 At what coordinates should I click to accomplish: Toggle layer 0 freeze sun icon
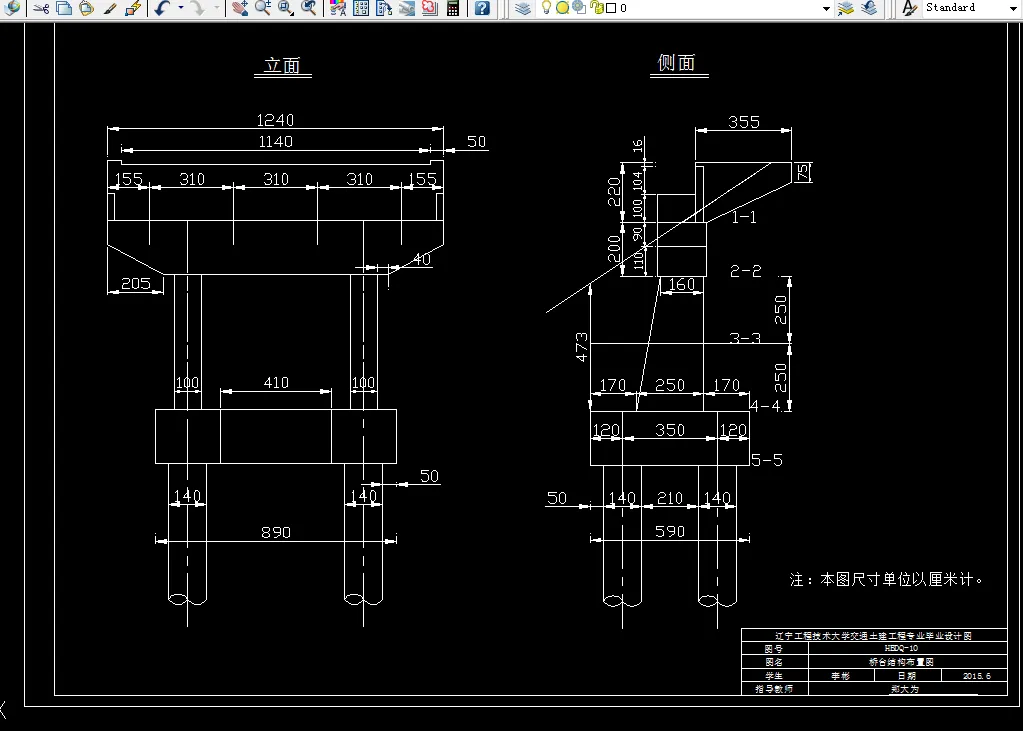(562, 8)
